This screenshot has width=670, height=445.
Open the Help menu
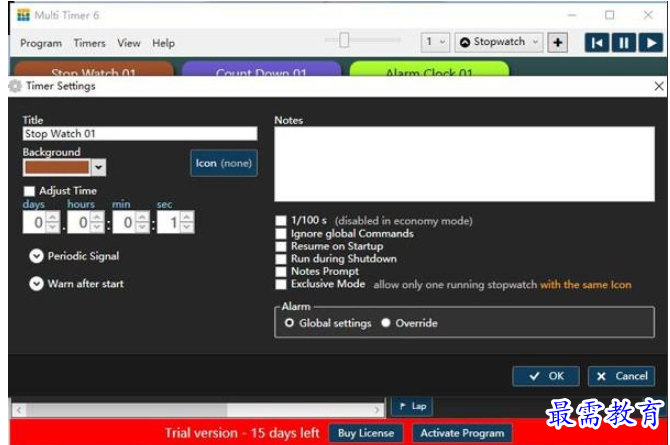pyautogui.click(x=163, y=43)
